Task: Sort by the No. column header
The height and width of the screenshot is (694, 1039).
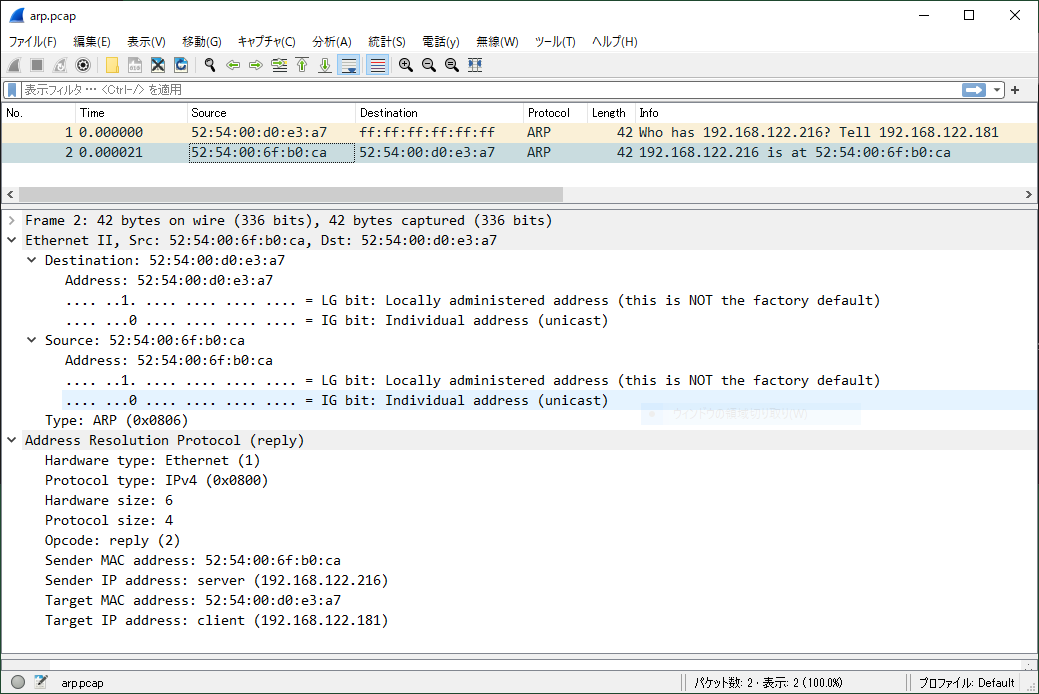Action: [x=38, y=113]
